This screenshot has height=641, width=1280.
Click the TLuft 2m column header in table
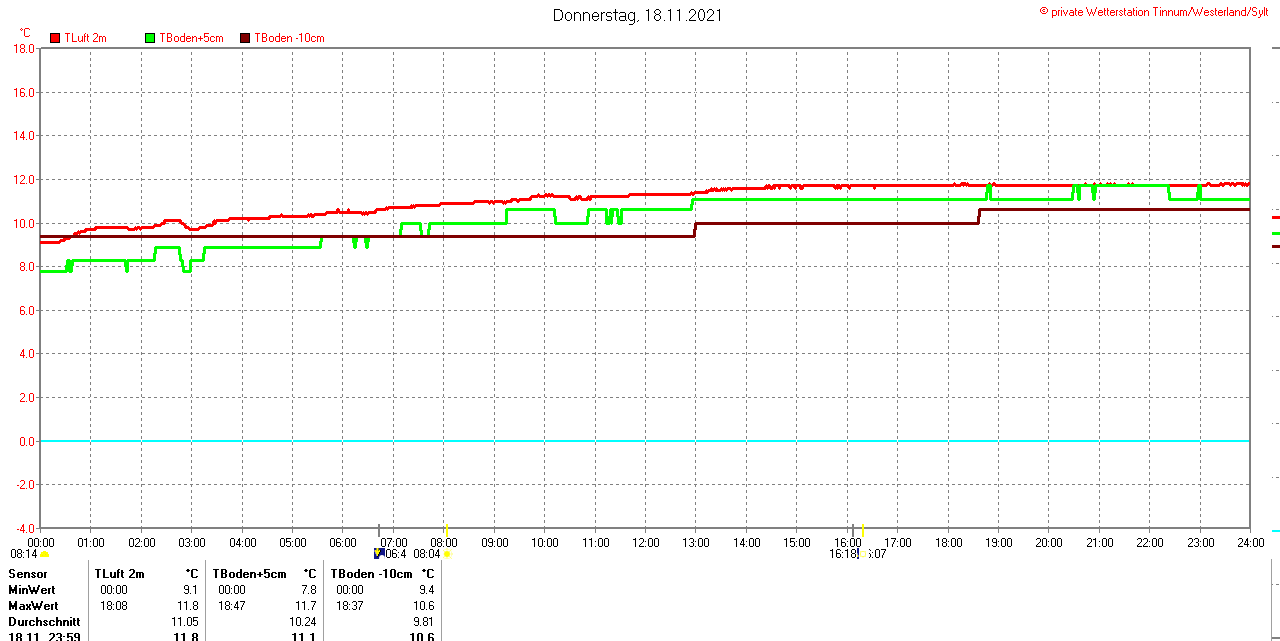click(x=119, y=574)
